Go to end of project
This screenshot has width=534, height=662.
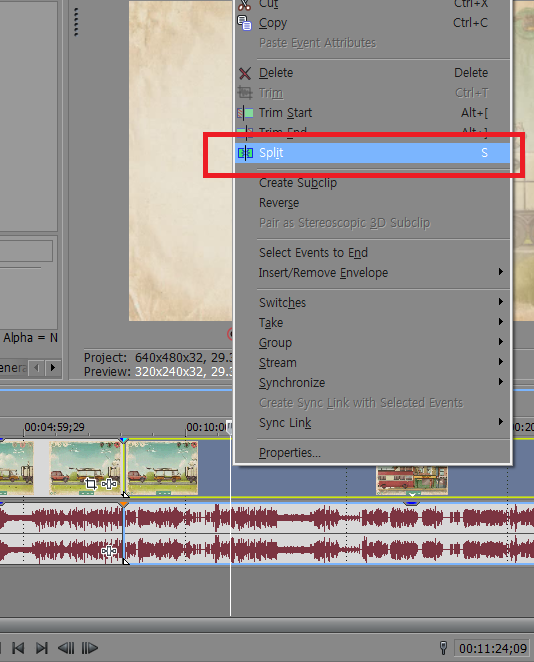click(41, 648)
